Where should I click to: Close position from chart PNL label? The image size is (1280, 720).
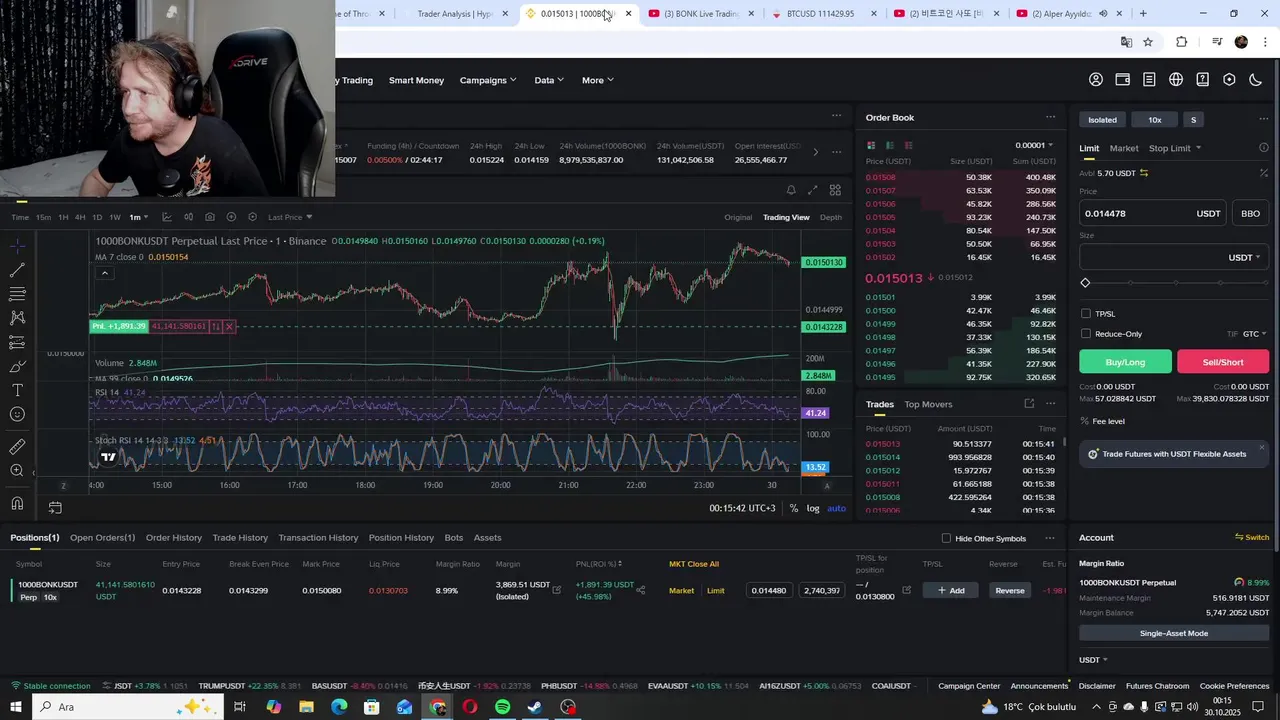229,326
